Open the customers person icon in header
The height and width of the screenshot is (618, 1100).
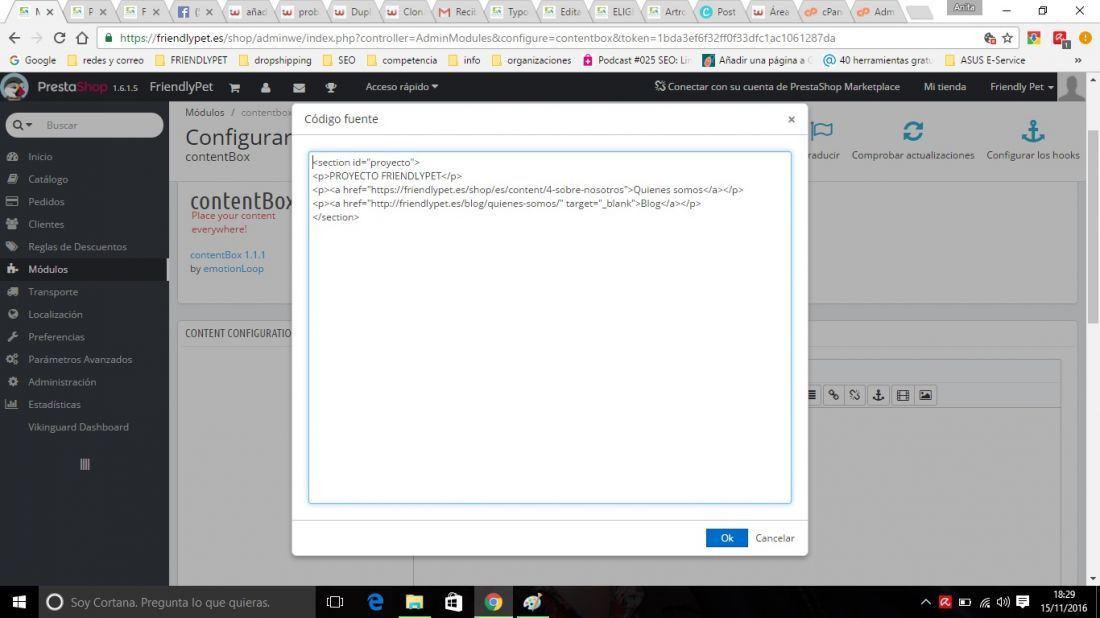pos(266,87)
